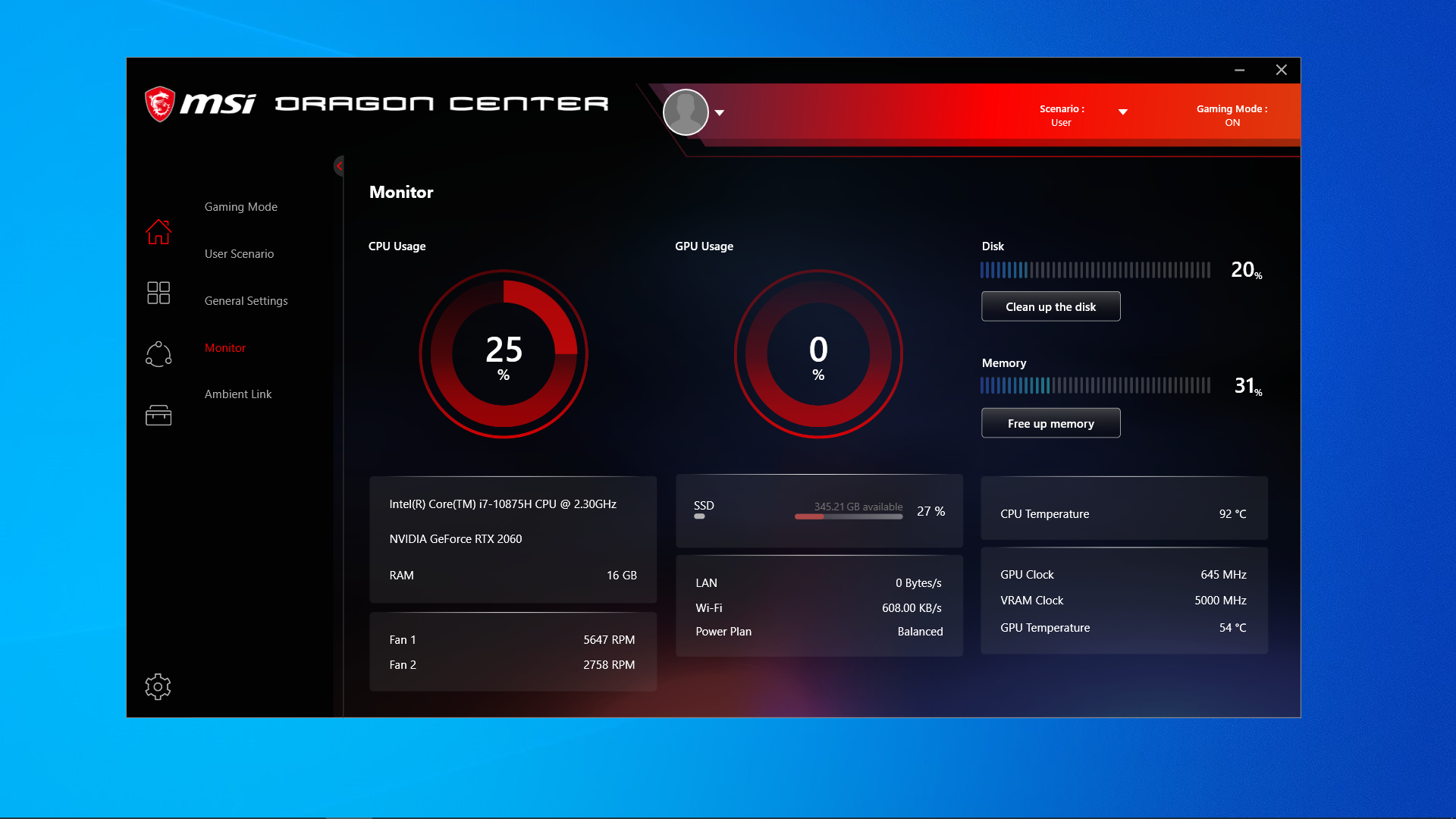1456x819 pixels.
Task: Click the GPU Usage circular gauge
Action: 818,354
